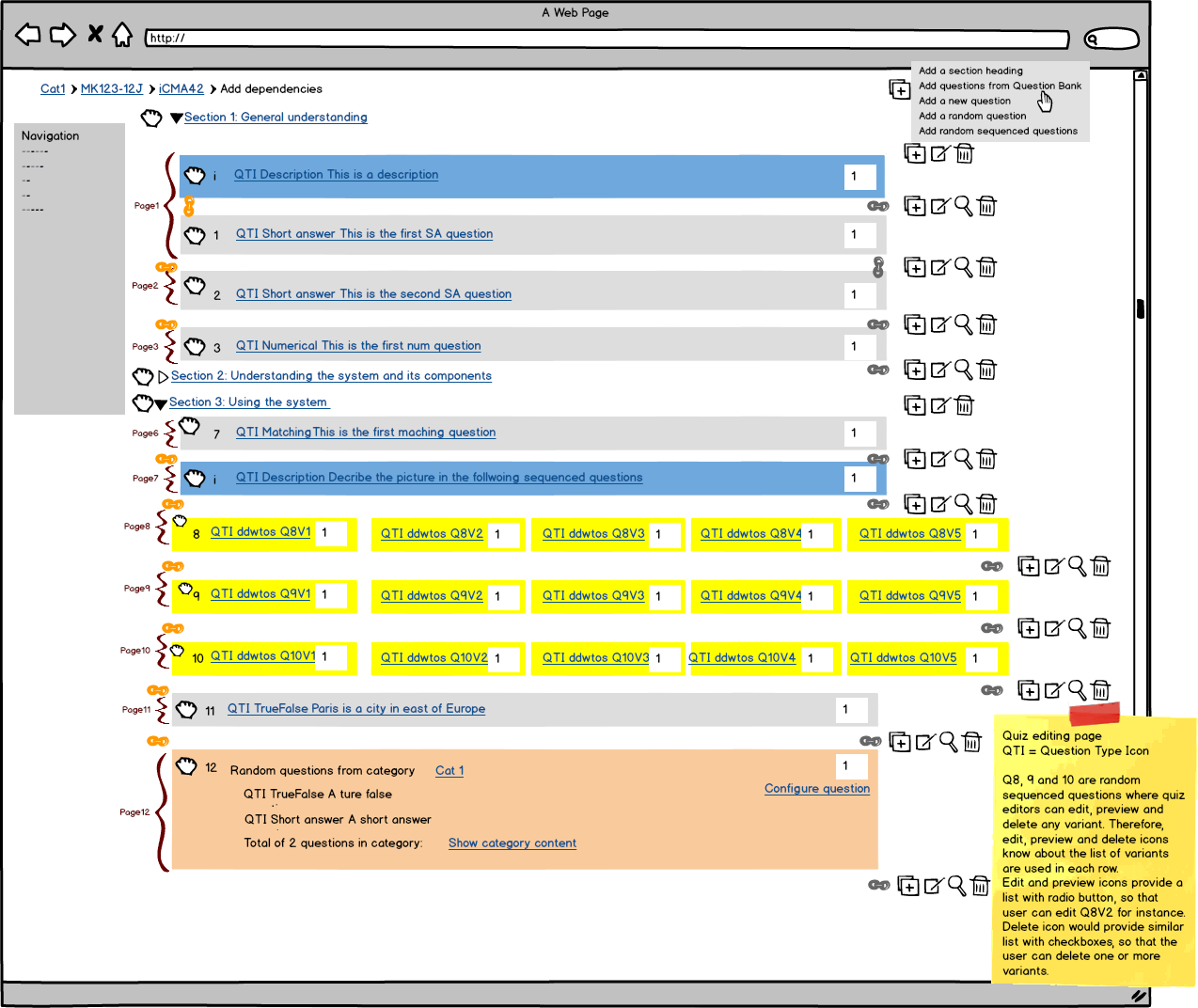The height and width of the screenshot is (1008, 1198).
Task: Add icon between matching question and picture description
Action: pyautogui.click(x=915, y=459)
